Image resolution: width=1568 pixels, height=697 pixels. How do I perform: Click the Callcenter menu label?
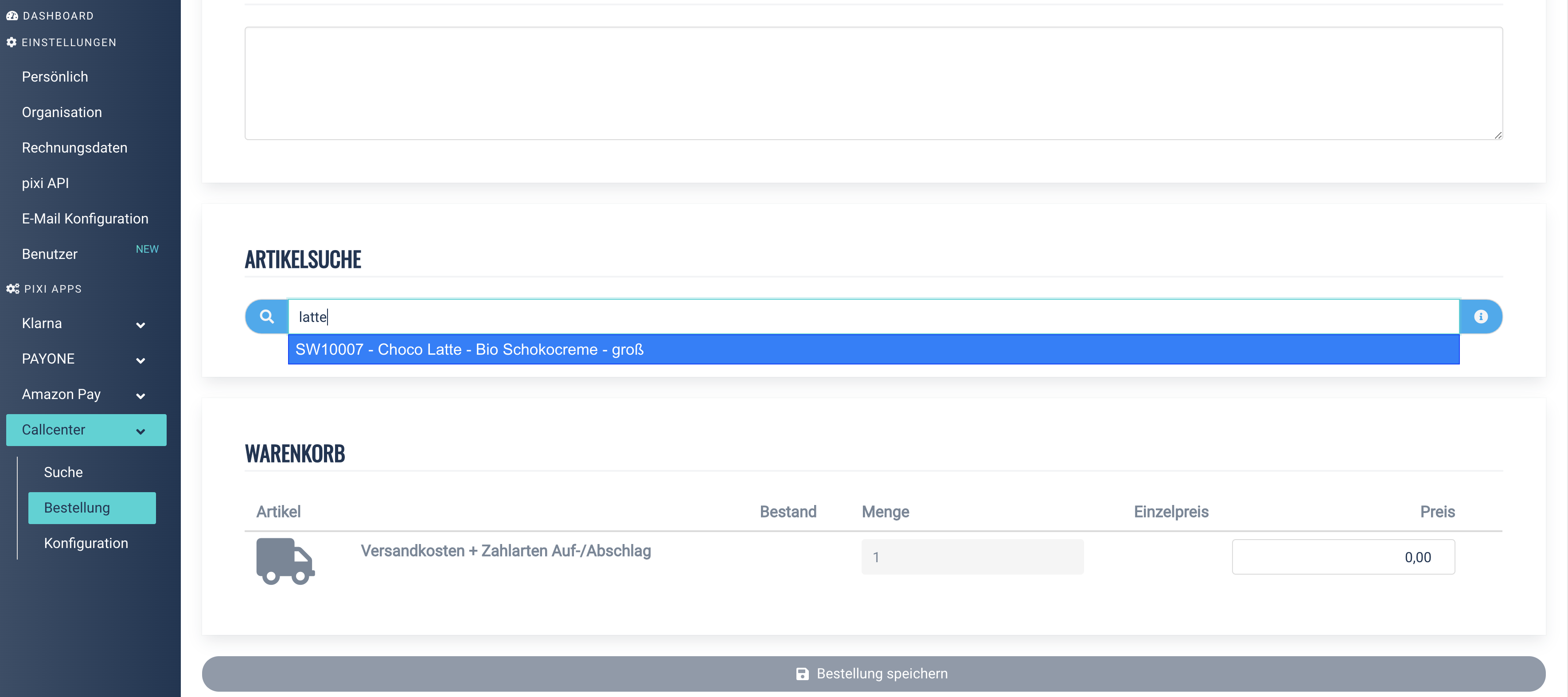[54, 430]
